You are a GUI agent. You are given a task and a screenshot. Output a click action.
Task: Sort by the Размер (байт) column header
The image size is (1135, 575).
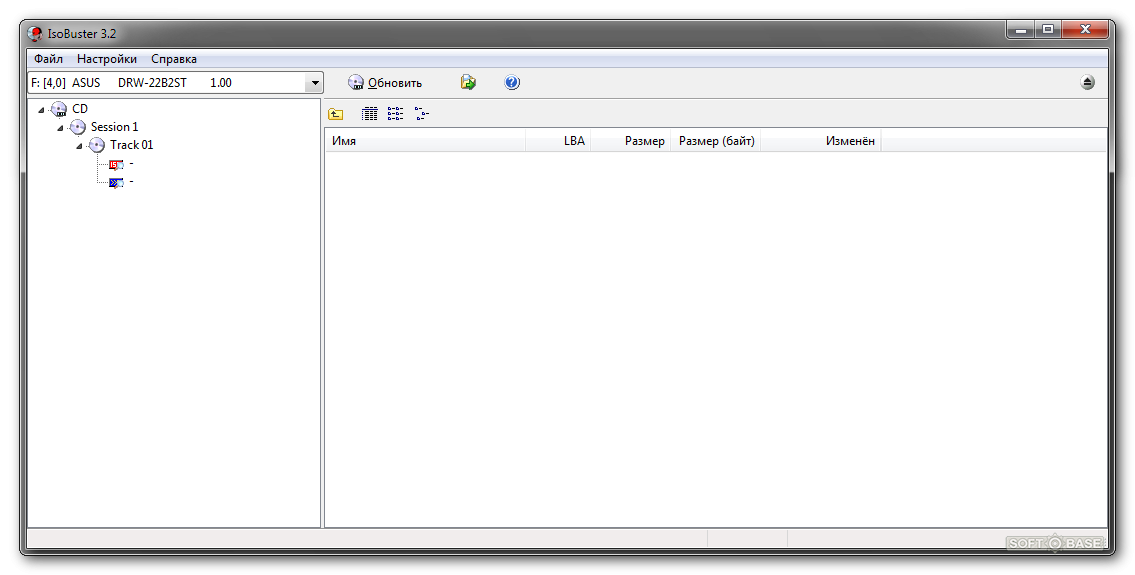(716, 141)
